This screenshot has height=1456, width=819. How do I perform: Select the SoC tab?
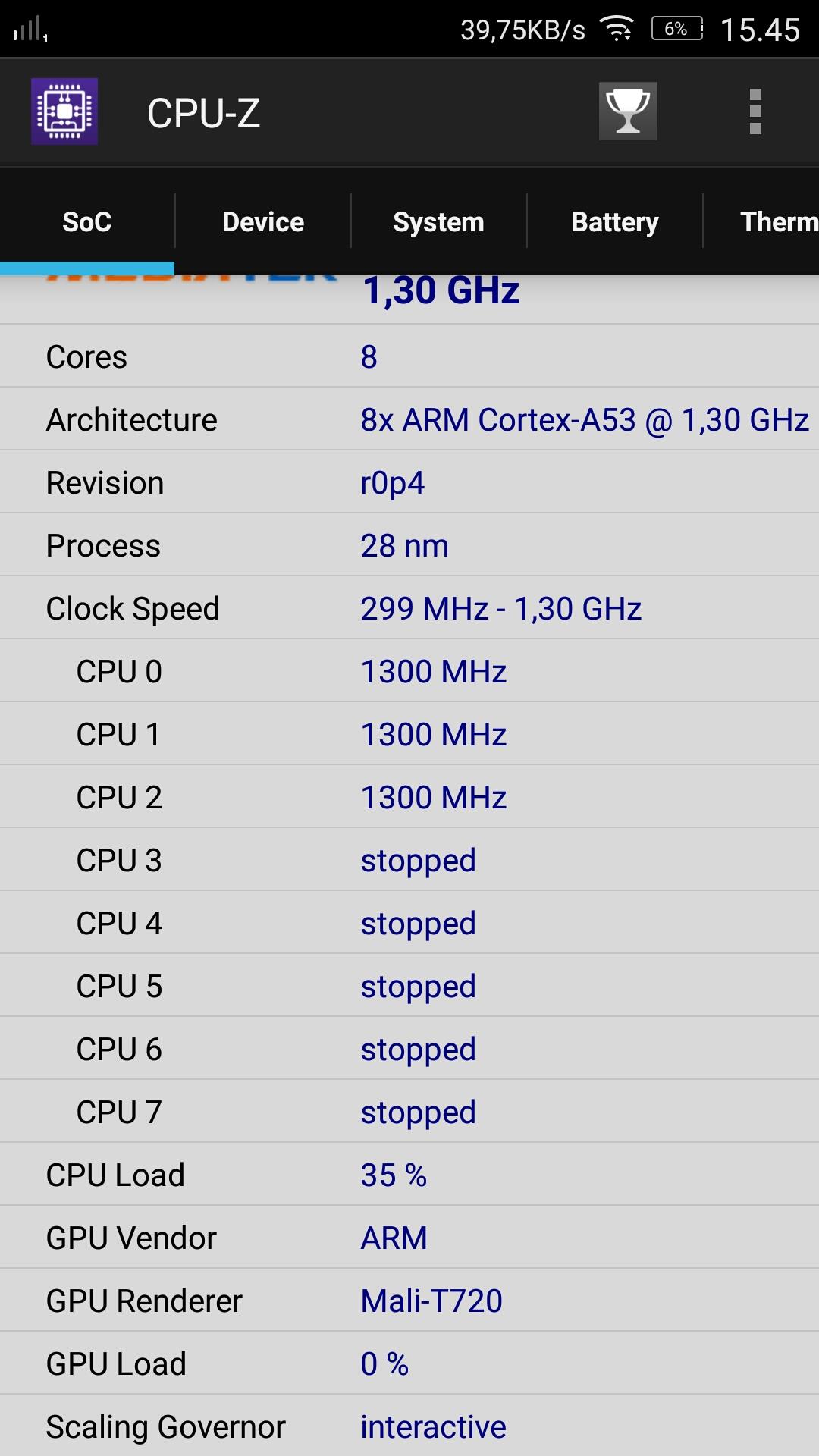pos(87,222)
